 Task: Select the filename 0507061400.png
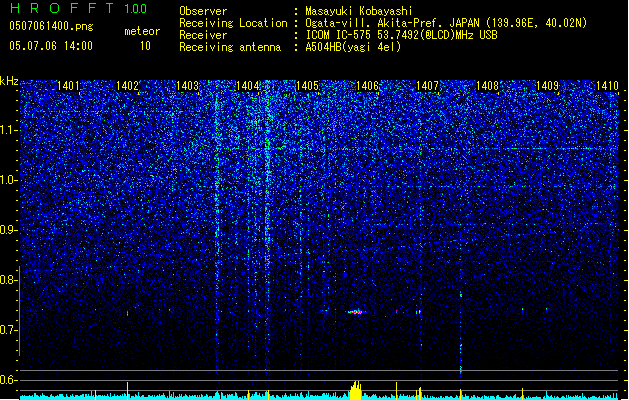pyautogui.click(x=51, y=26)
